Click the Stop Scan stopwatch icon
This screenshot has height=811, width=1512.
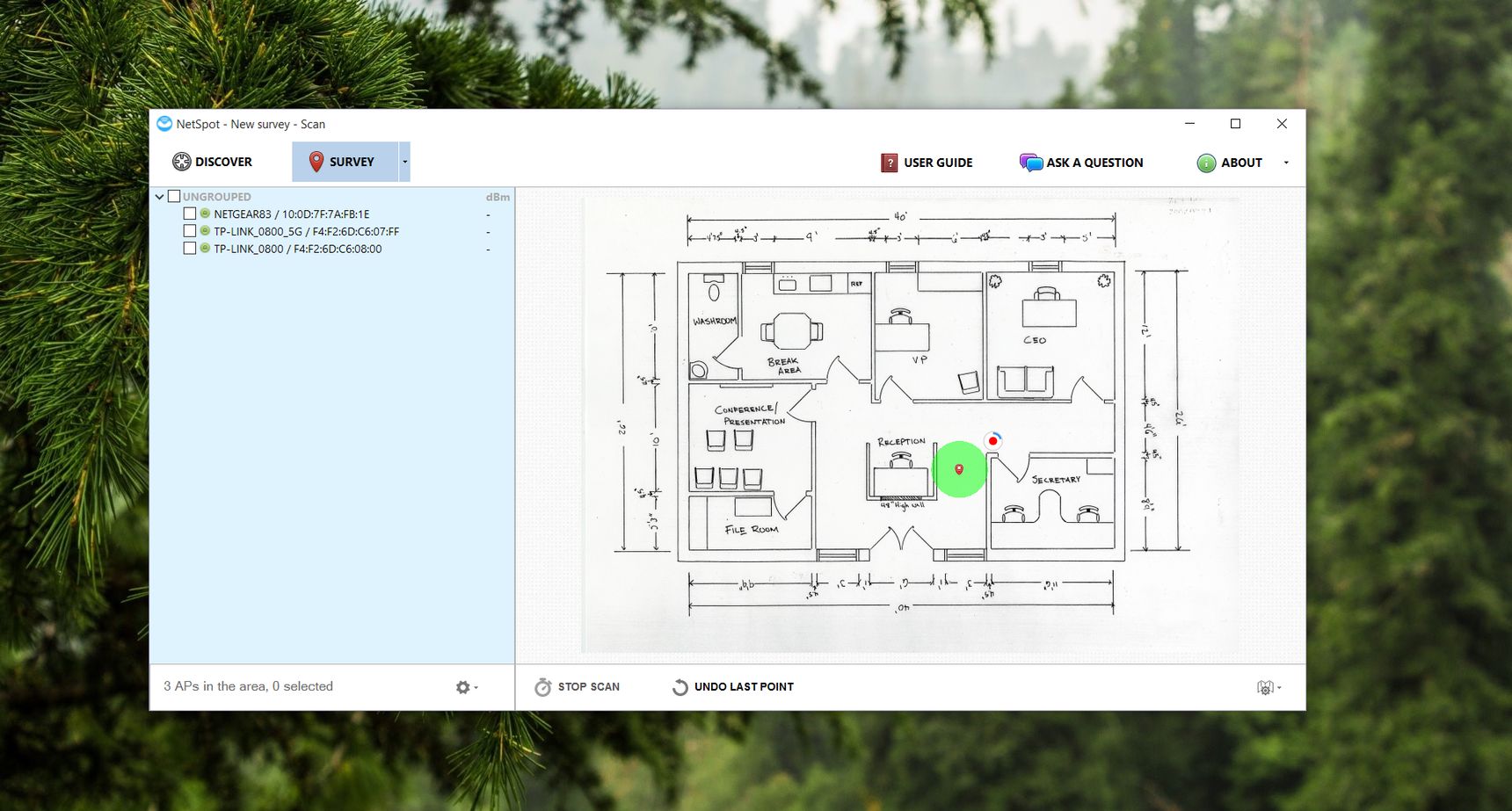tap(543, 687)
